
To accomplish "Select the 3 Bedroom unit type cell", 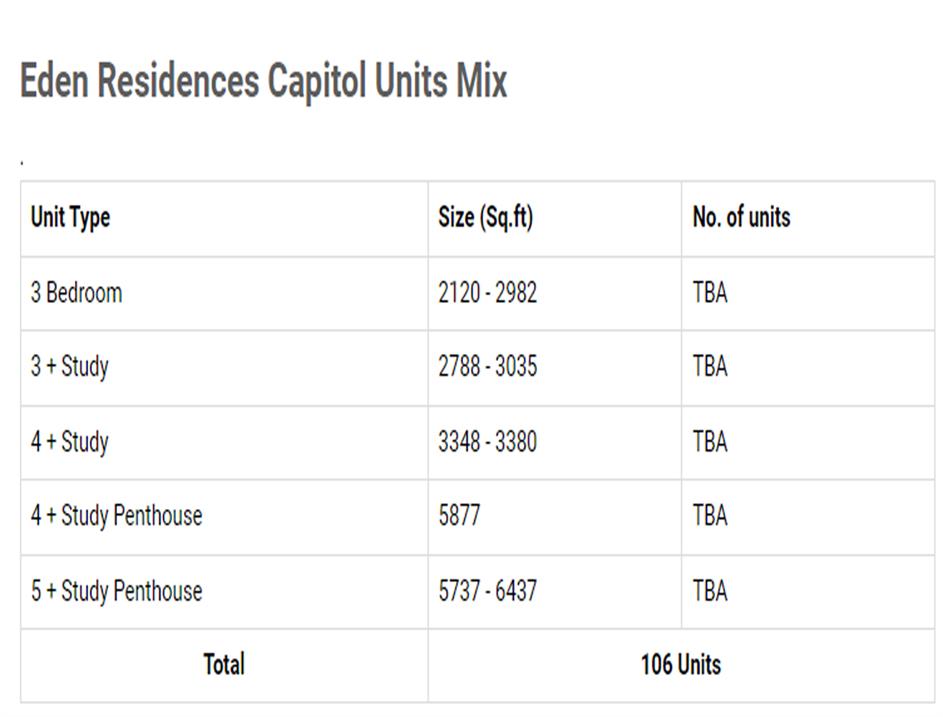I will click(x=76, y=293).
